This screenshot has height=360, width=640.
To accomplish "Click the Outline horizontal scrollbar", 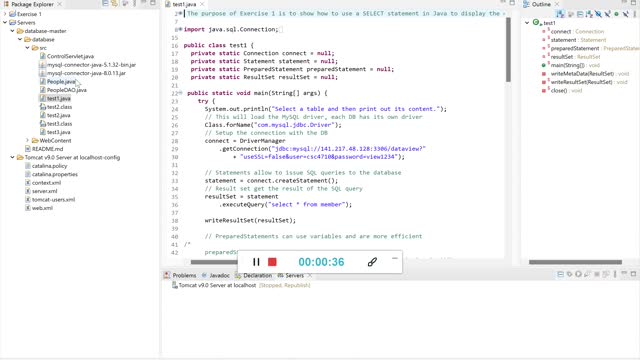I will (576, 262).
